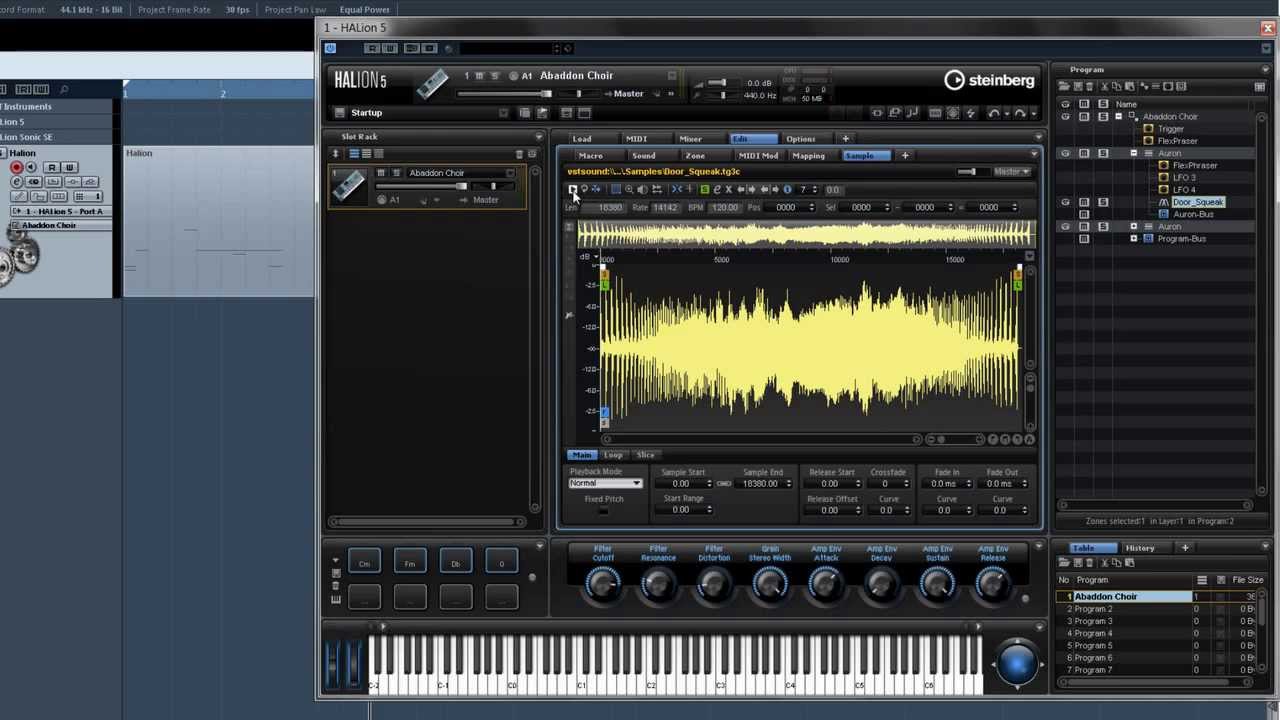Click the play sample icon in sample editor

click(x=573, y=189)
